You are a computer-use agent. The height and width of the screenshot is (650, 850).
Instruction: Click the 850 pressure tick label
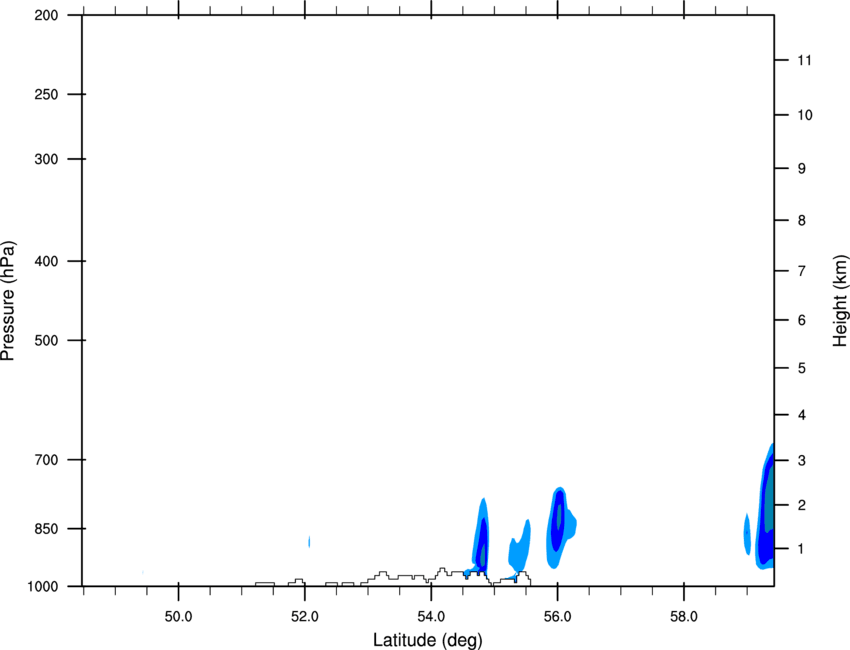(x=46, y=529)
